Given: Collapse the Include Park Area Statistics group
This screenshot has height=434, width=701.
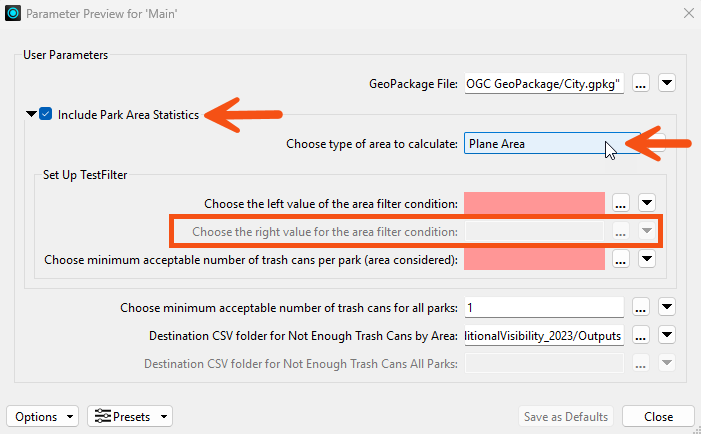Looking at the screenshot, I should point(31,114).
